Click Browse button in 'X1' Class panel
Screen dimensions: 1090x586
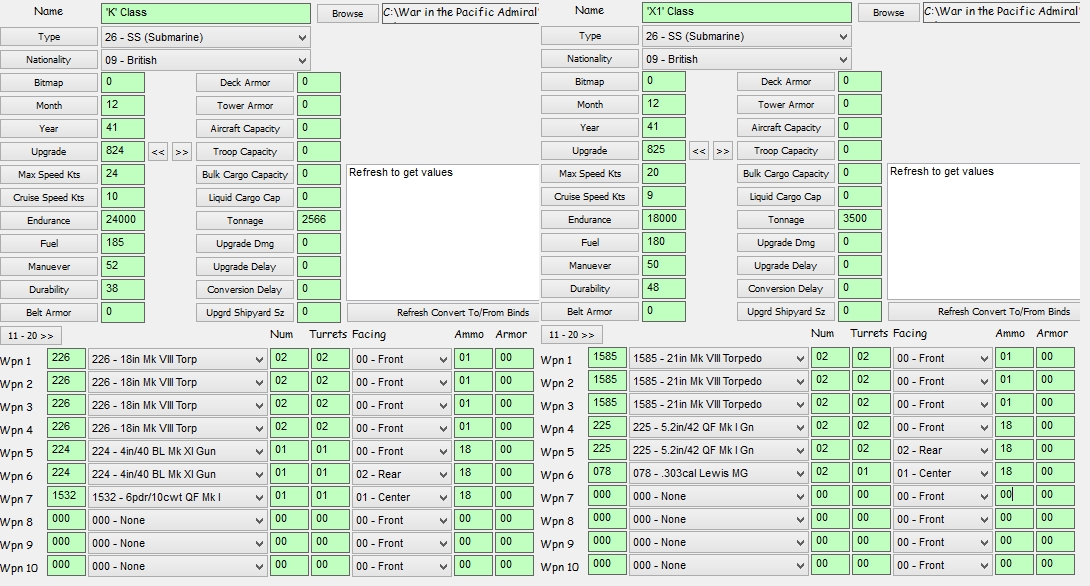pos(888,13)
